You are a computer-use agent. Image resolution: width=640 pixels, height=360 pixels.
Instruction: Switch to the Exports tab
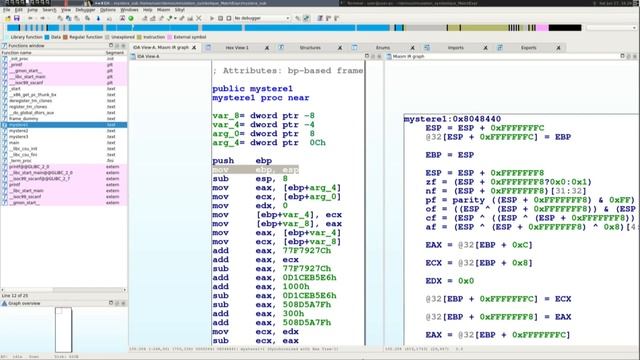[528, 48]
